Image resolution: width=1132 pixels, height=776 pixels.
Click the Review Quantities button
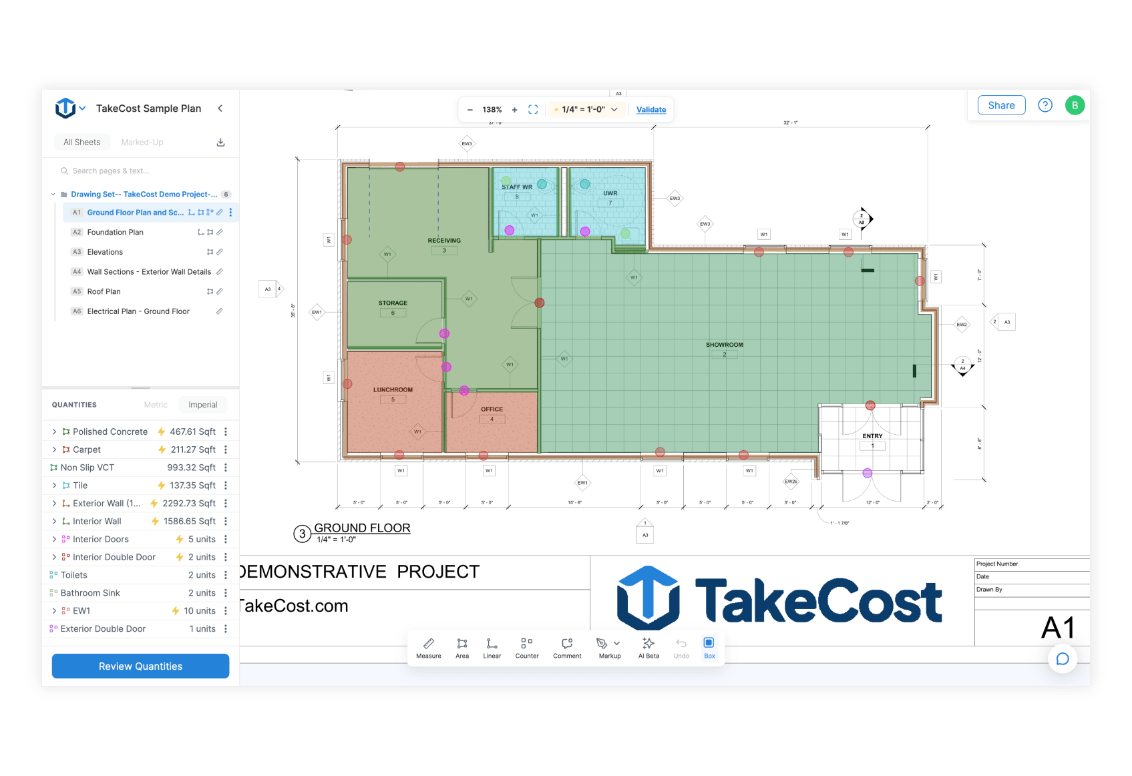pos(140,666)
